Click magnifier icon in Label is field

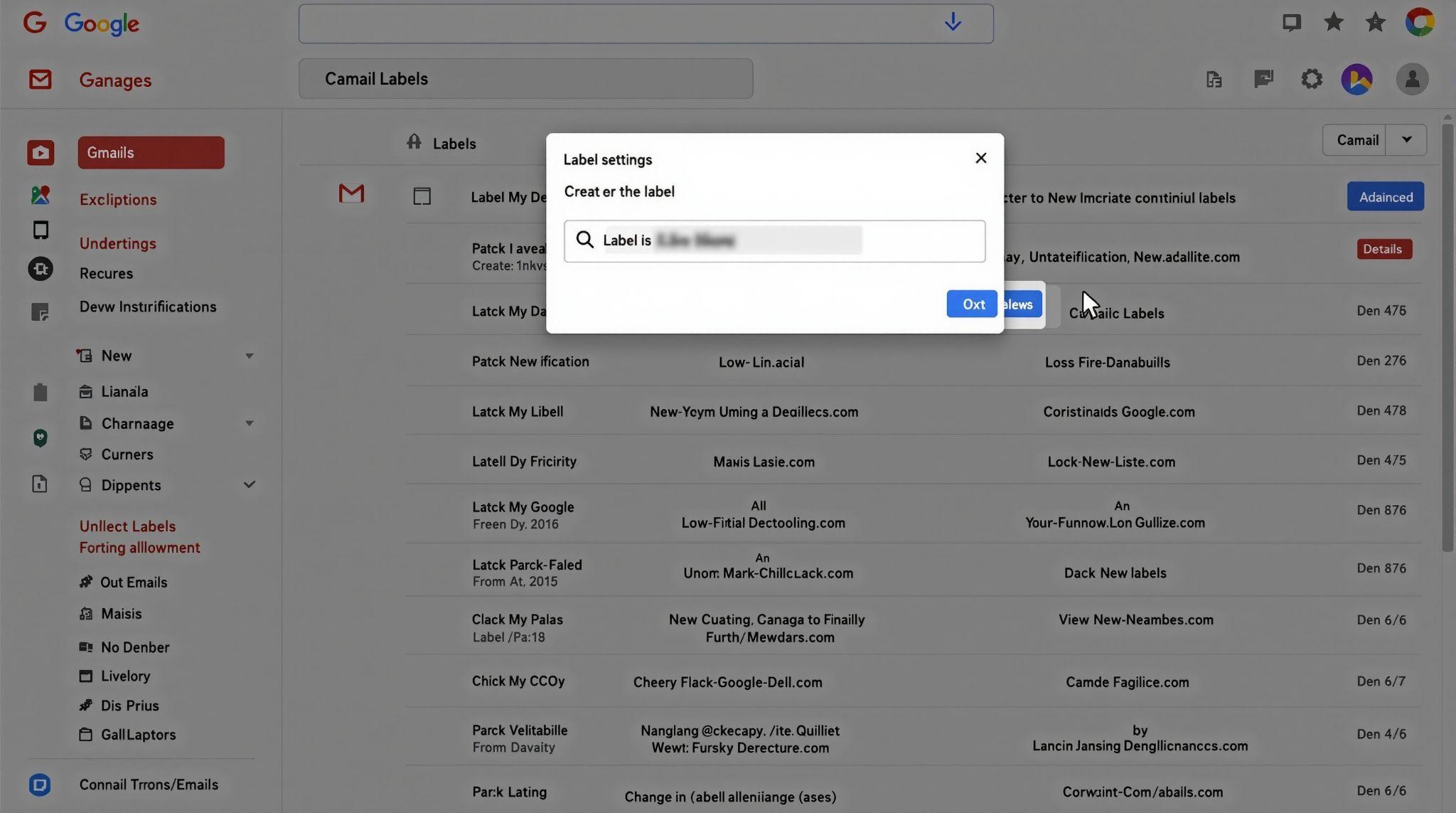tap(584, 240)
